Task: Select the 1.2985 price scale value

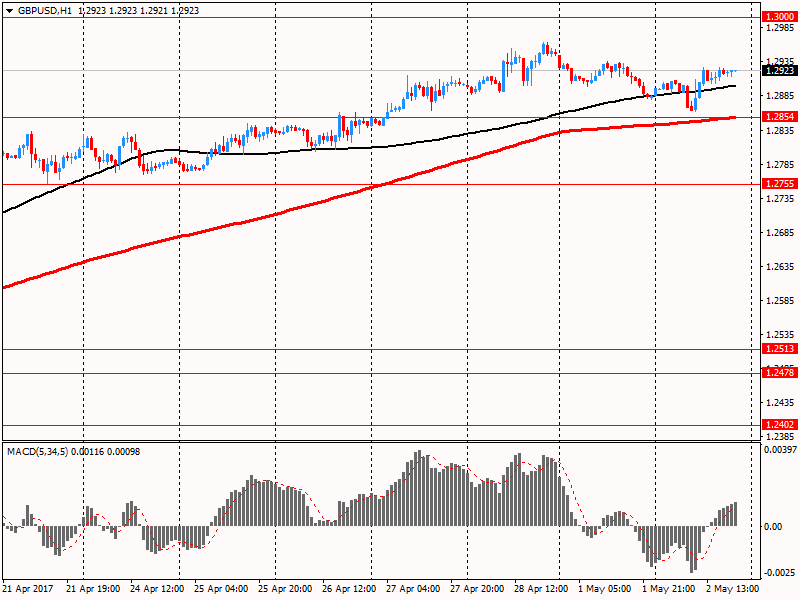Action: pyautogui.click(x=781, y=28)
